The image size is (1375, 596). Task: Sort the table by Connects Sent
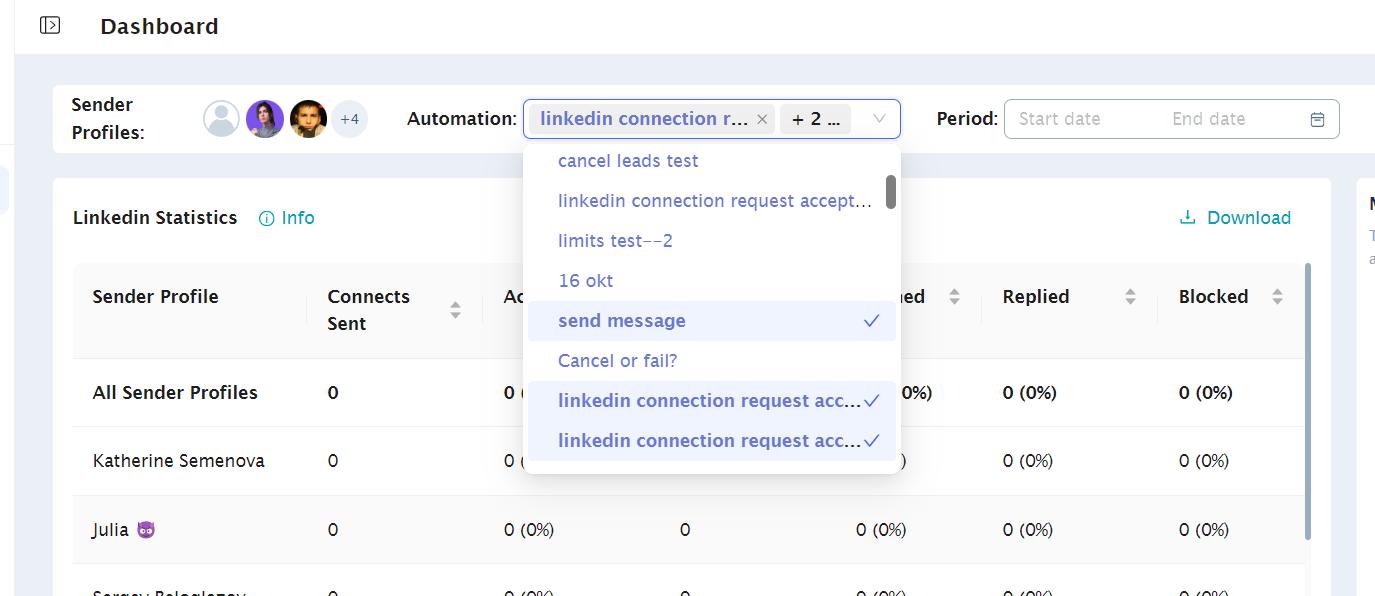pos(455,310)
